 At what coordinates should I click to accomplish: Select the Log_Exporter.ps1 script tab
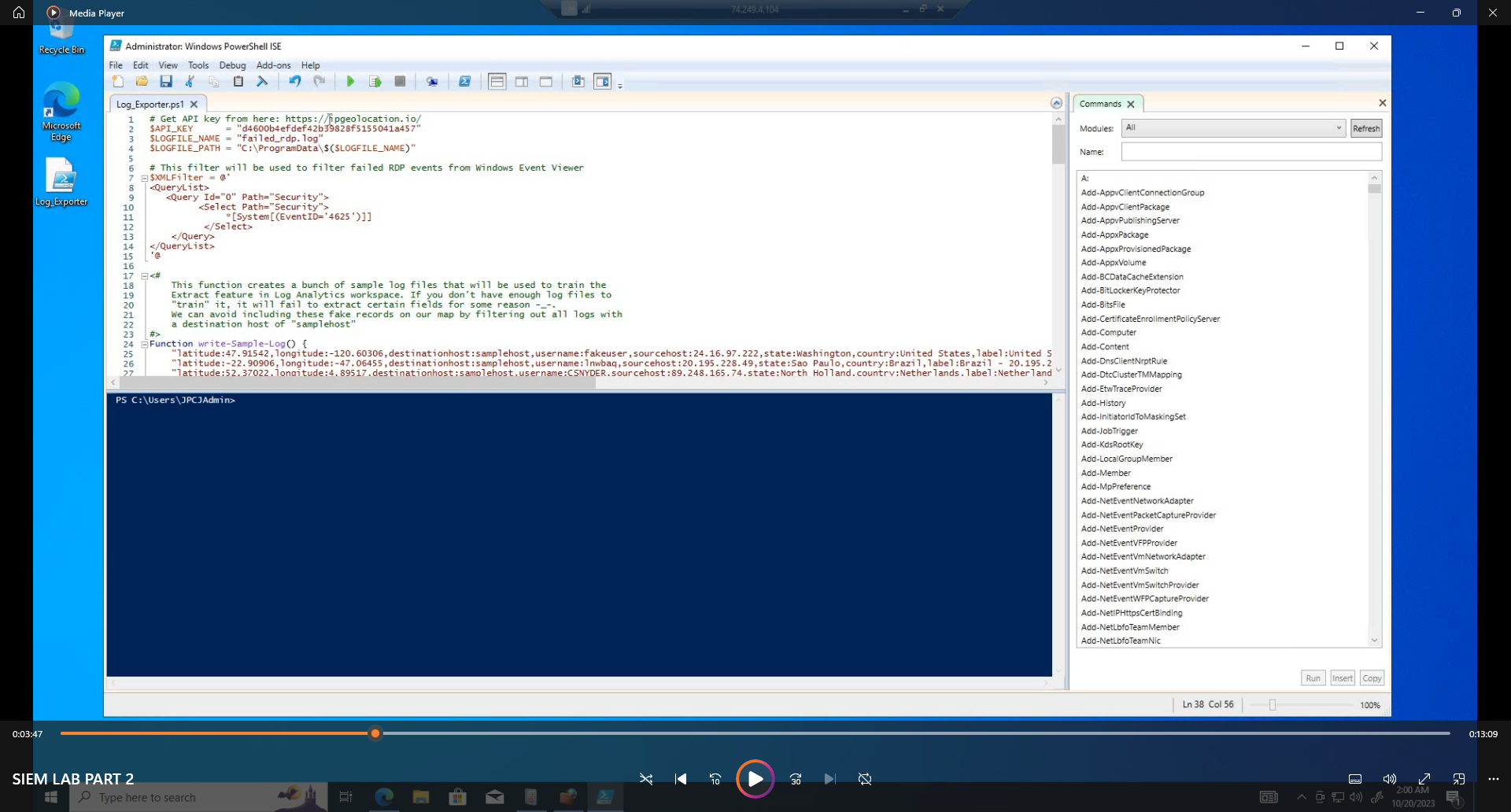coord(150,104)
